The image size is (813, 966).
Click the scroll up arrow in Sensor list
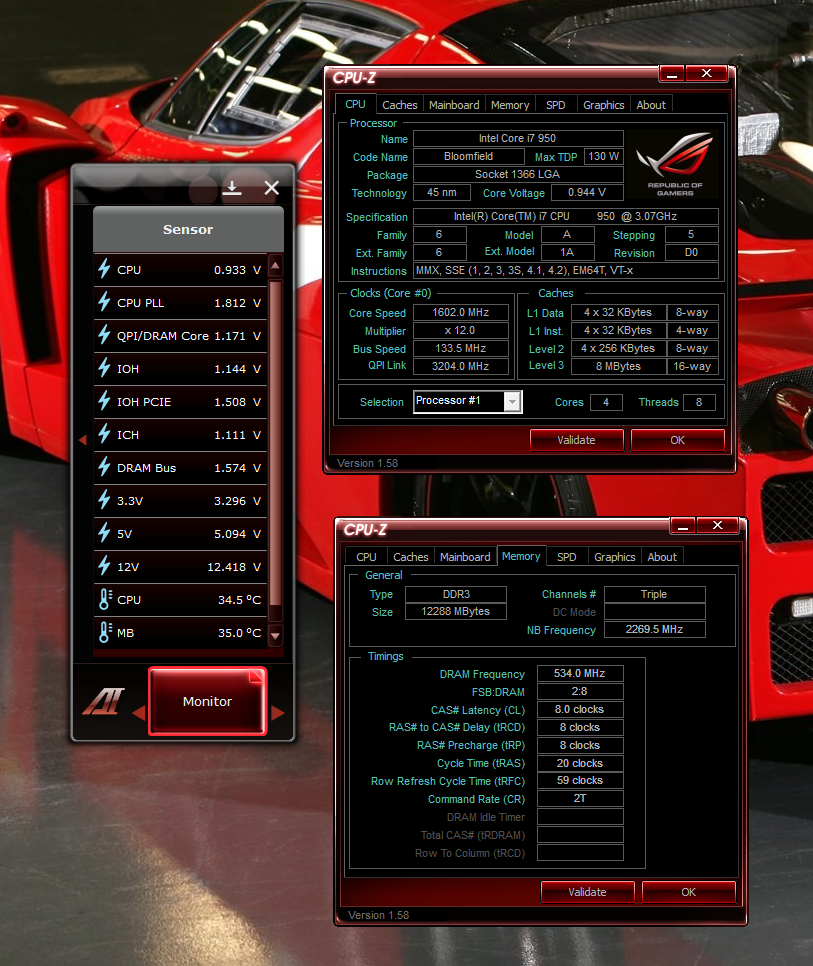(275, 266)
